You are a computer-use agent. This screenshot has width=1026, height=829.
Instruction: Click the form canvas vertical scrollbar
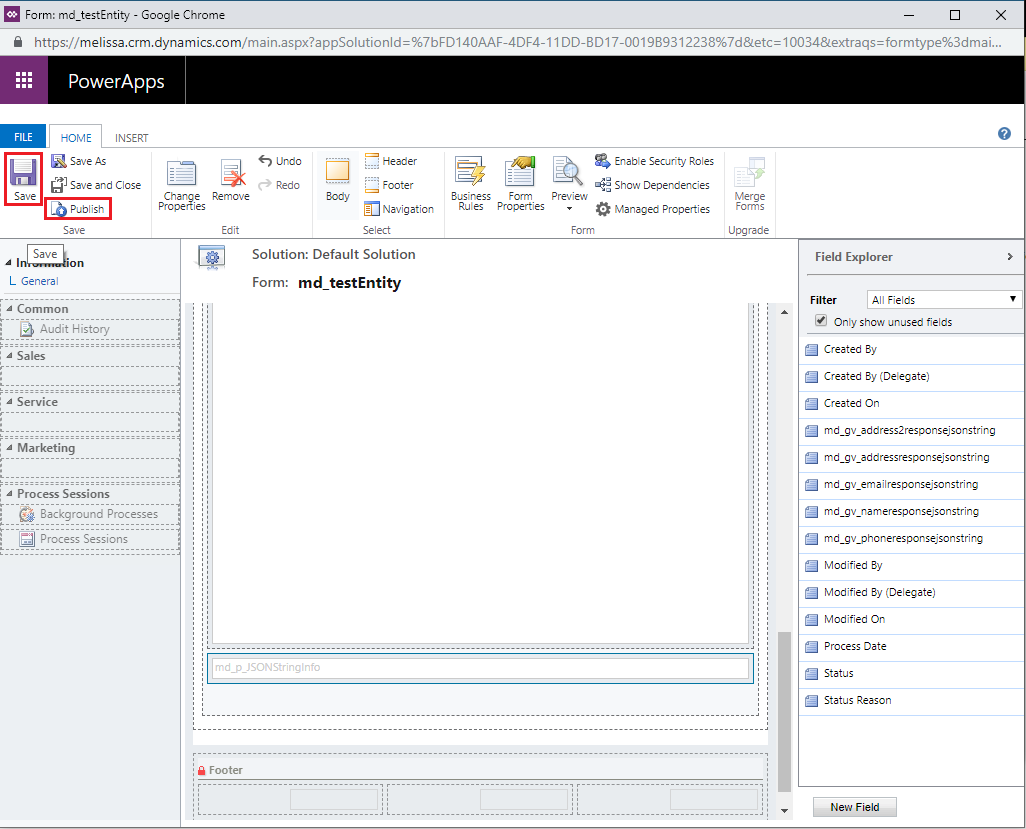click(784, 712)
